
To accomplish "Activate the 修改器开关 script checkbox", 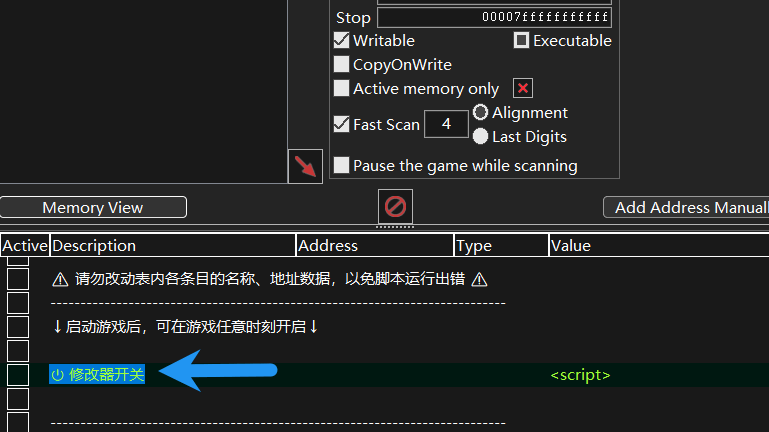I will 18,375.
